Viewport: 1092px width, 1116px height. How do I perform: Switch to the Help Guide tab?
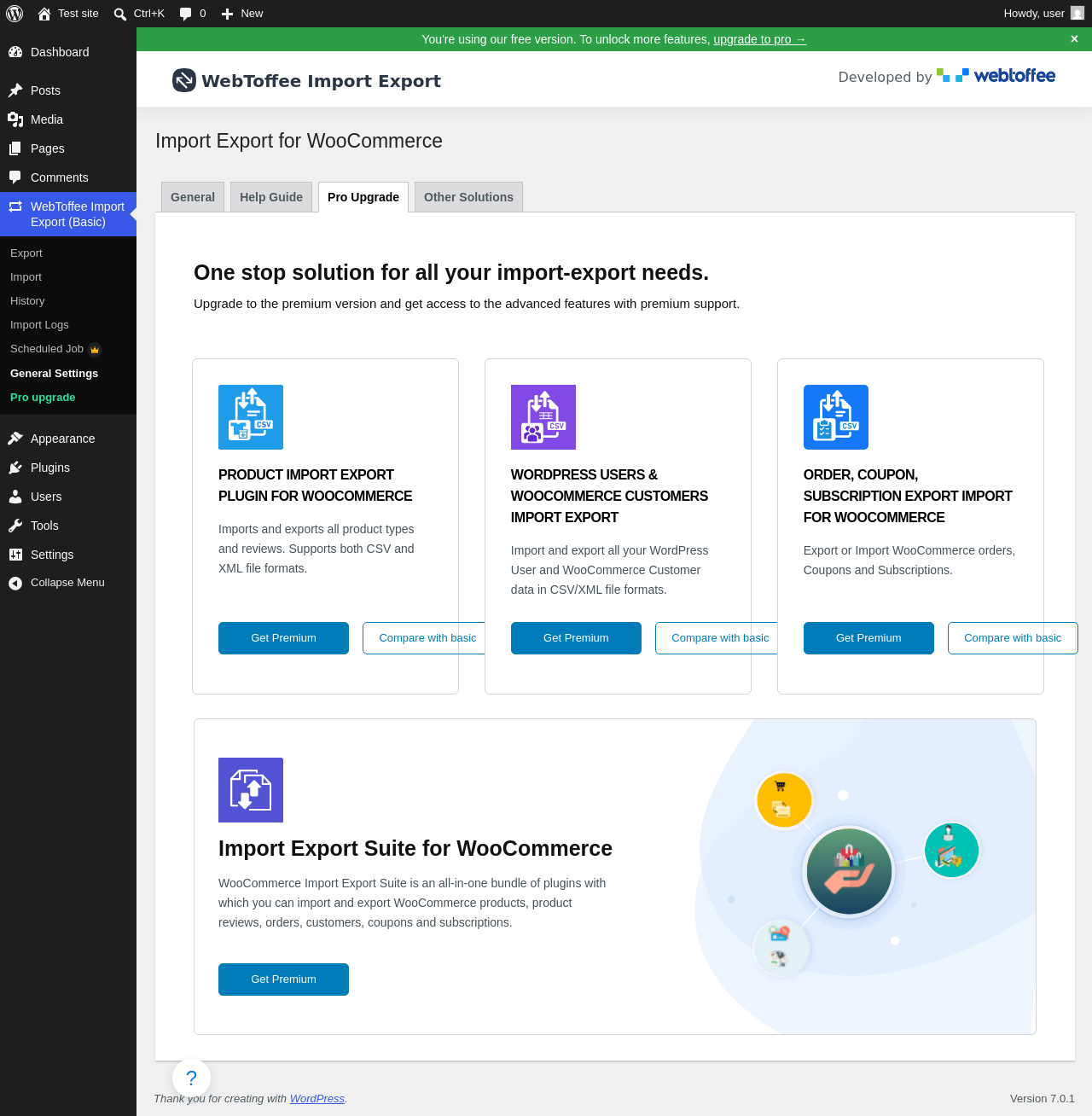[271, 197]
